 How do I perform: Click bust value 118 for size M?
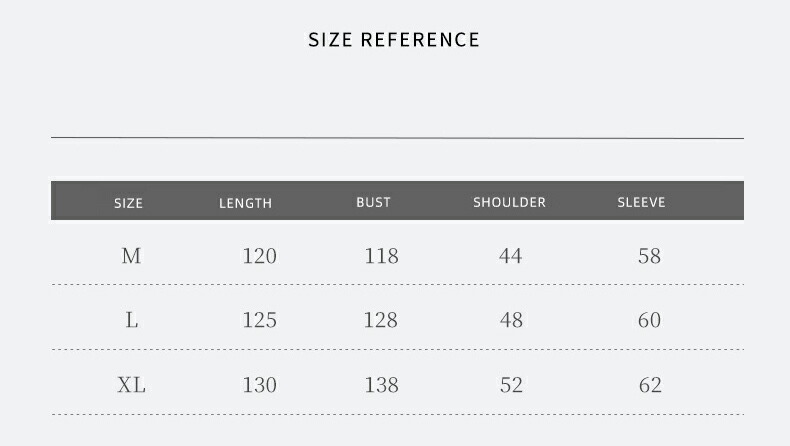point(381,256)
